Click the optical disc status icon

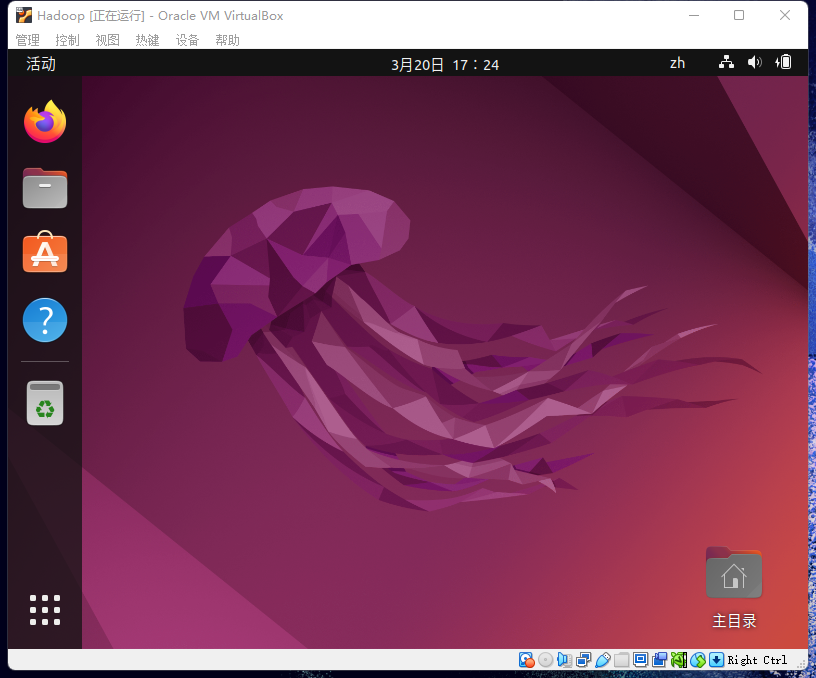545,660
